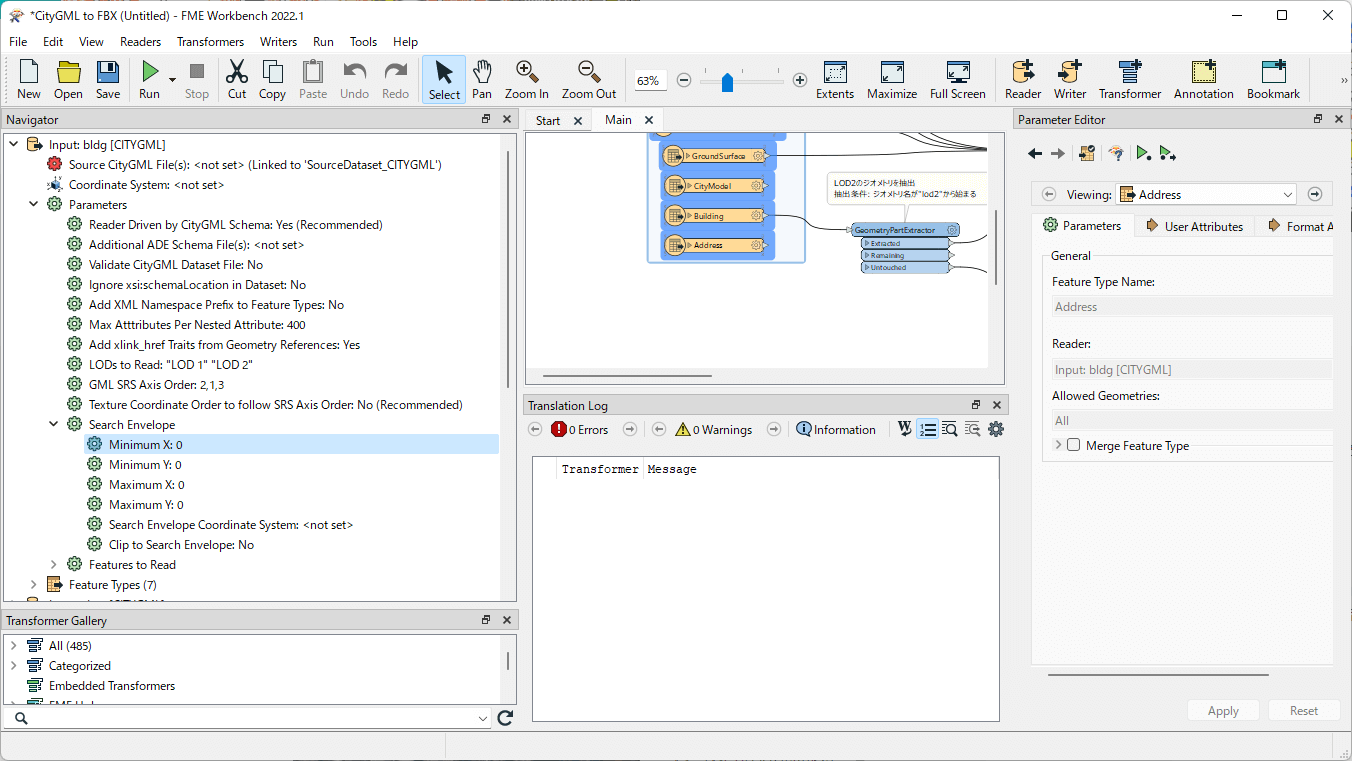The image size is (1352, 761).
Task: Toggle Warnings filter in Translation Log
Action: (713, 429)
